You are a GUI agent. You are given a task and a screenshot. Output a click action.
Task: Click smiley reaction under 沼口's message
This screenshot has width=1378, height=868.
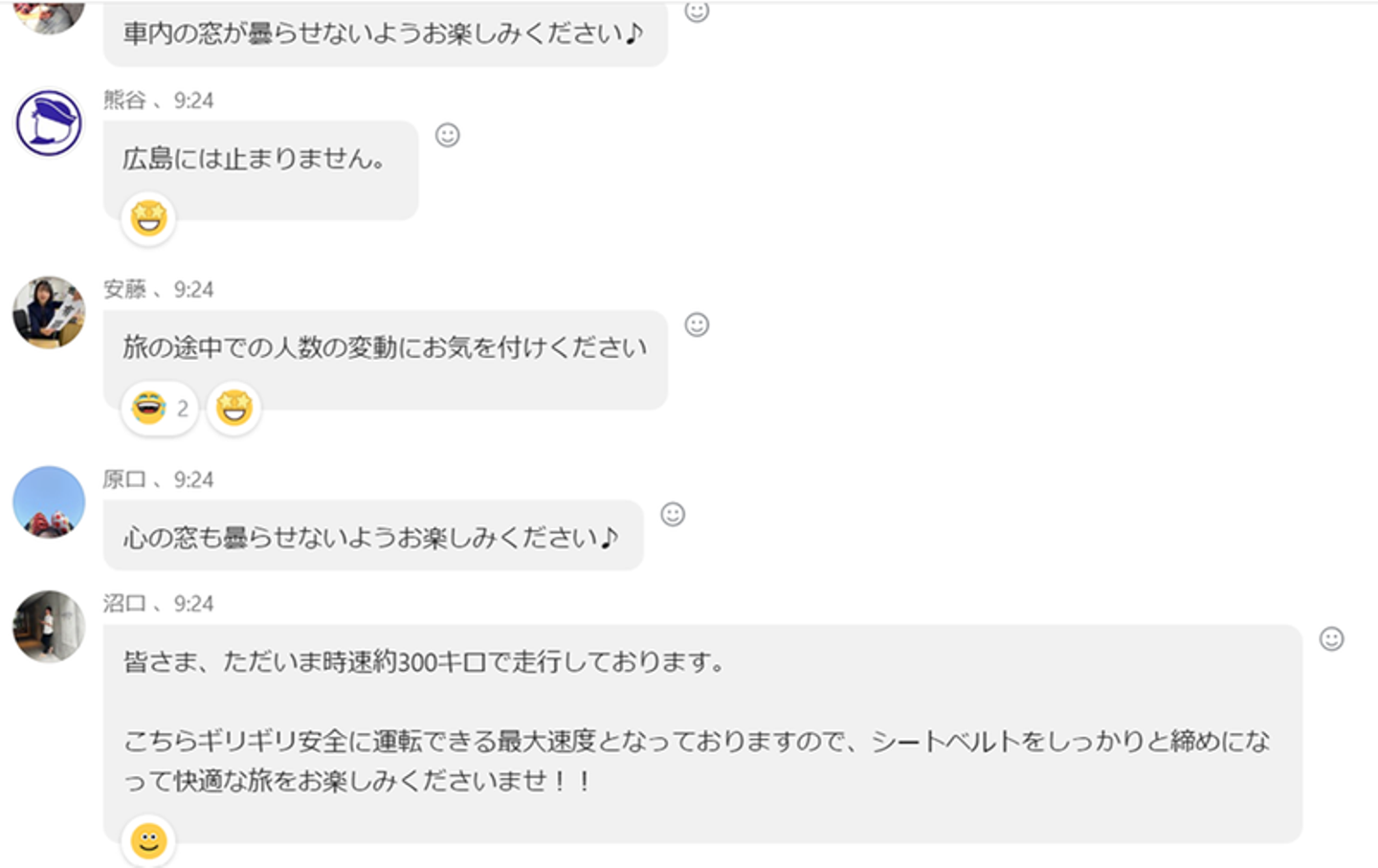click(x=148, y=840)
